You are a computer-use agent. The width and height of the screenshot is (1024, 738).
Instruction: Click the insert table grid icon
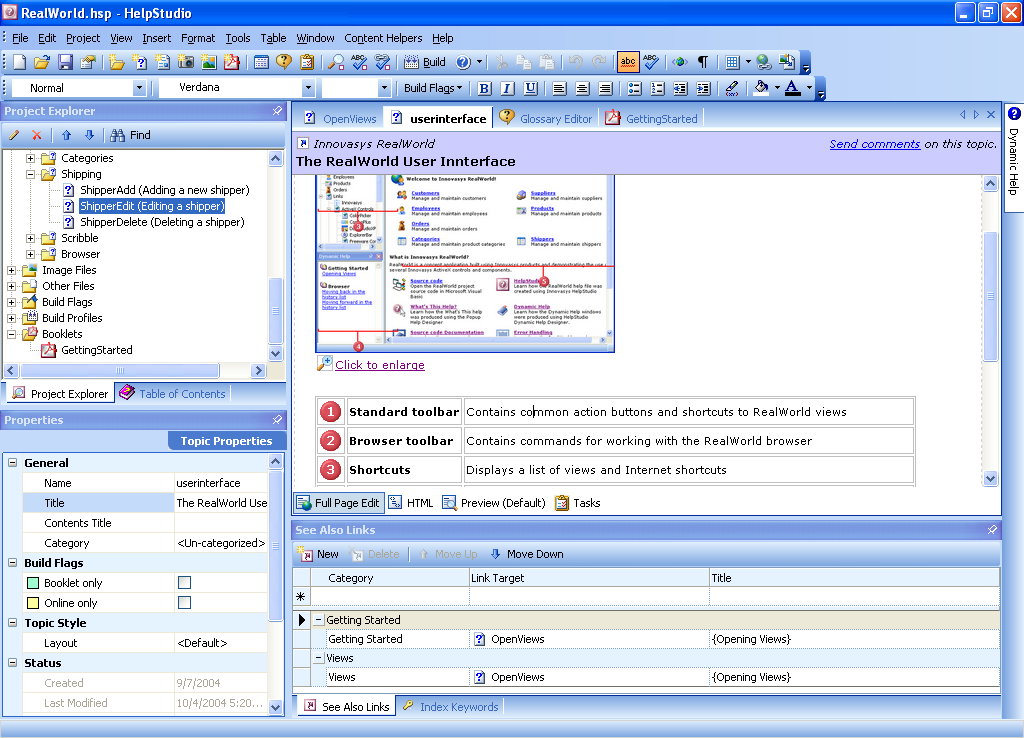(732, 62)
